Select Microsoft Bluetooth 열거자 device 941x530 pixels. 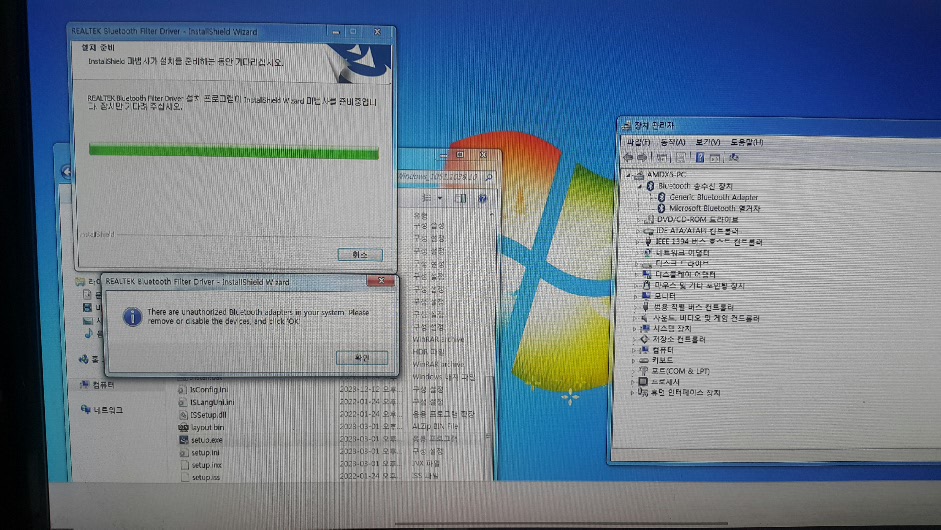click(714, 208)
